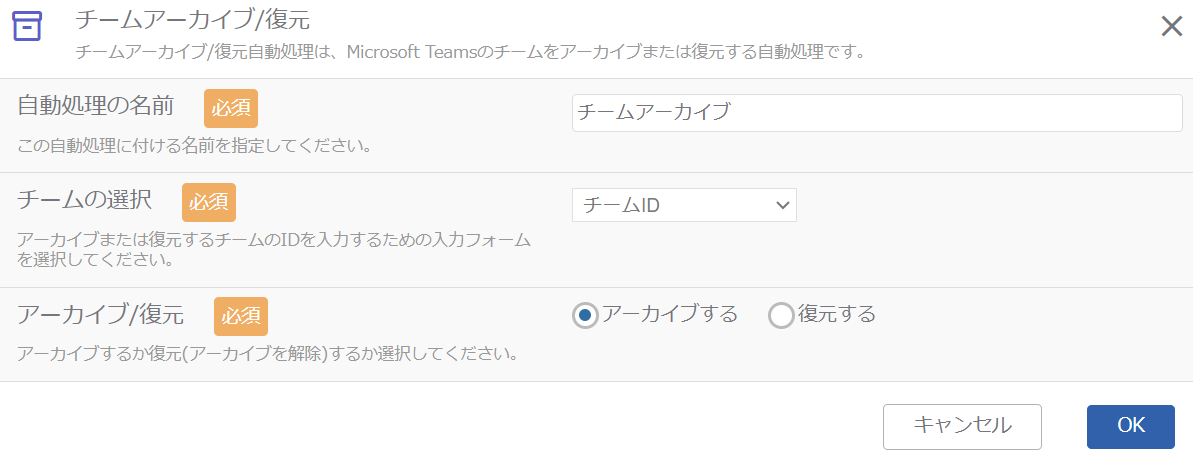Choose the 復元する radio button circle

[x=781, y=314]
